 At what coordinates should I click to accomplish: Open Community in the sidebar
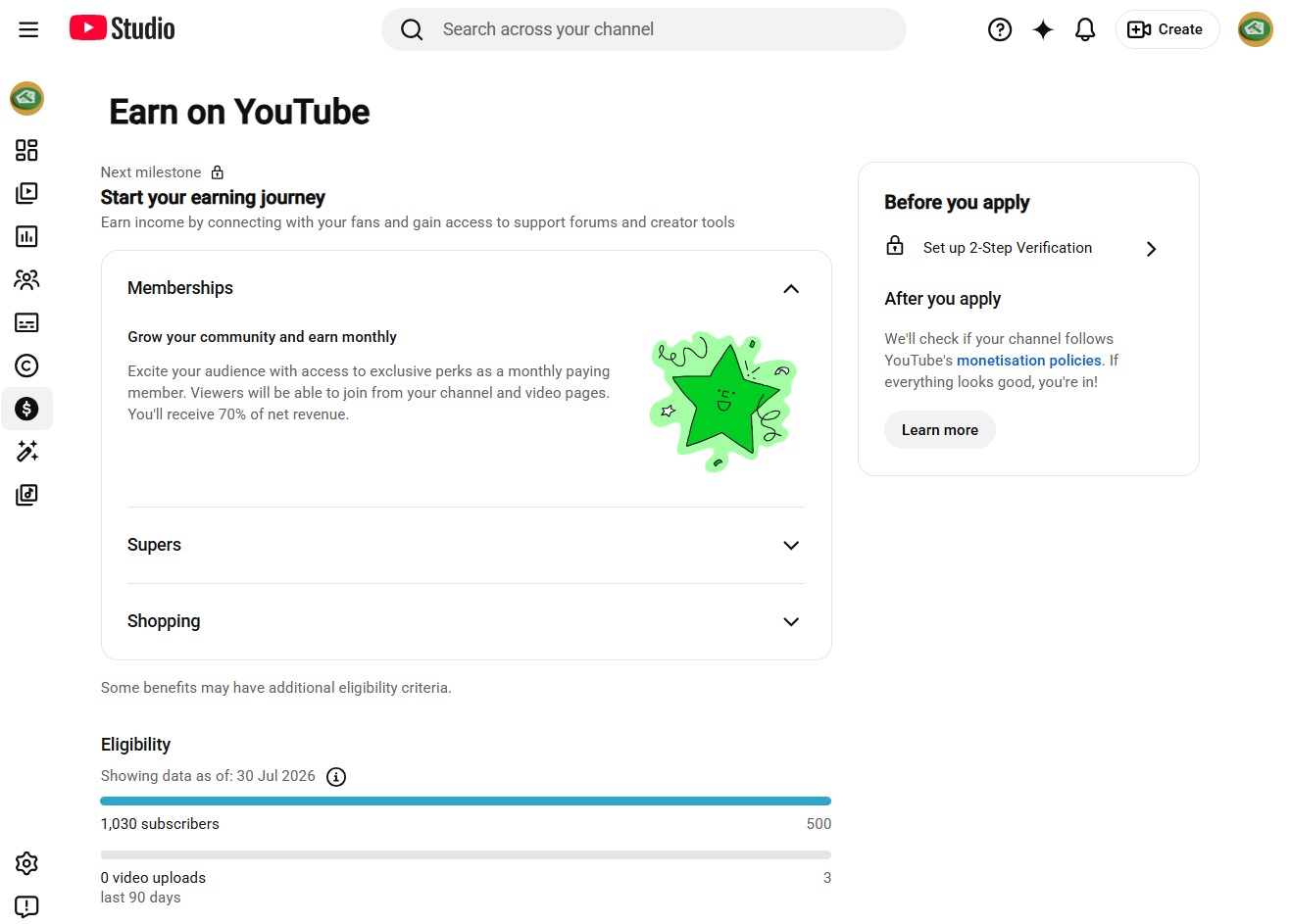(26, 279)
